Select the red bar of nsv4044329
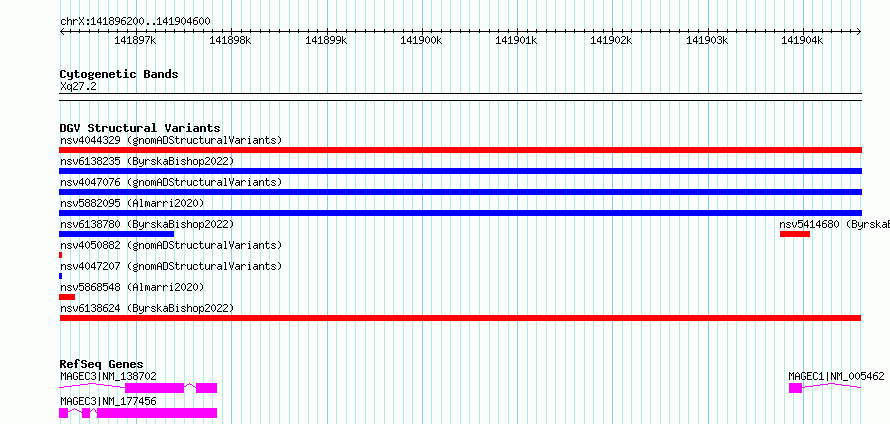The height and width of the screenshot is (424, 890). tap(460, 150)
